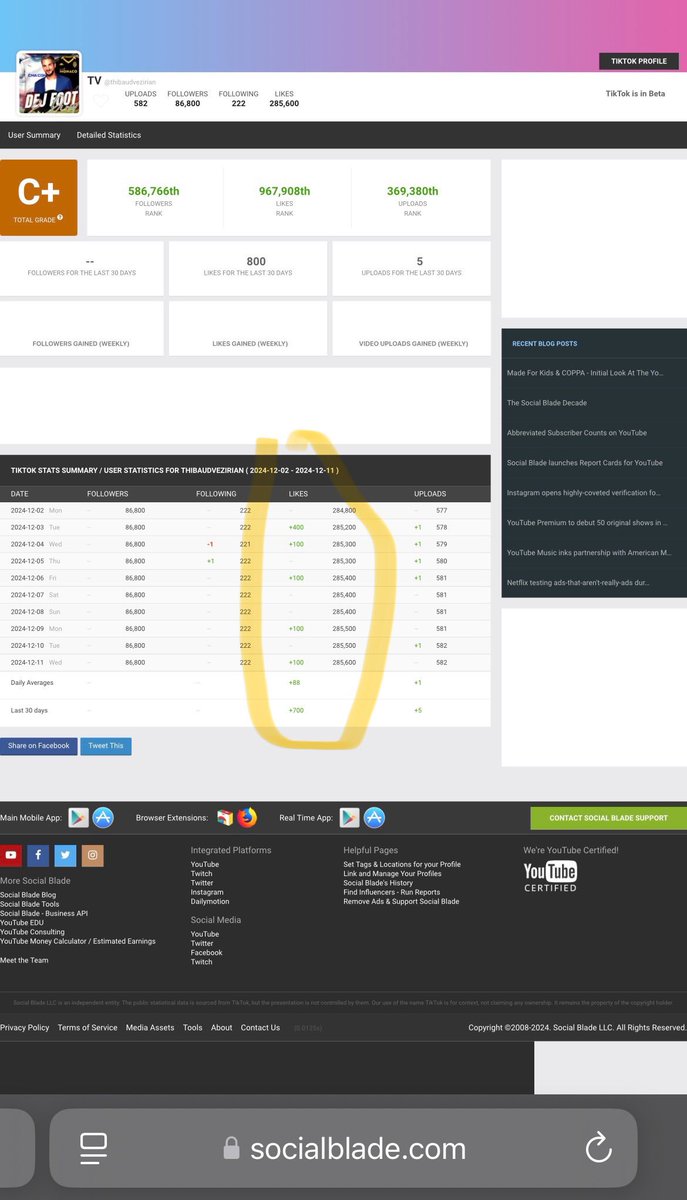This screenshot has width=687, height=1200.
Task: Tap the Safari page menu icon
Action: 94,1146
